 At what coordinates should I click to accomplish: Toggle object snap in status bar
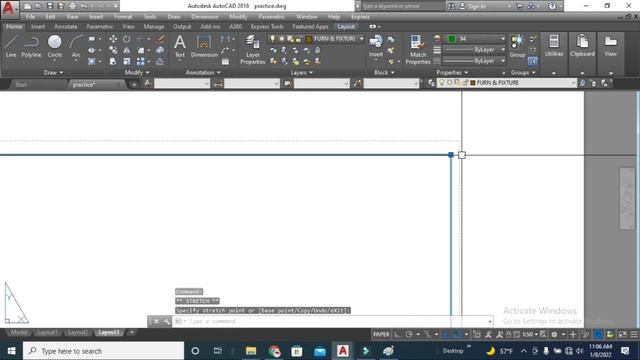click(458, 334)
